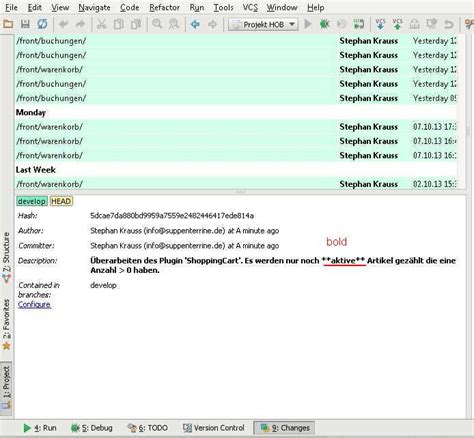Open the Edit menu
Image resolution: width=474 pixels, height=438 pixels.
click(x=34, y=7)
